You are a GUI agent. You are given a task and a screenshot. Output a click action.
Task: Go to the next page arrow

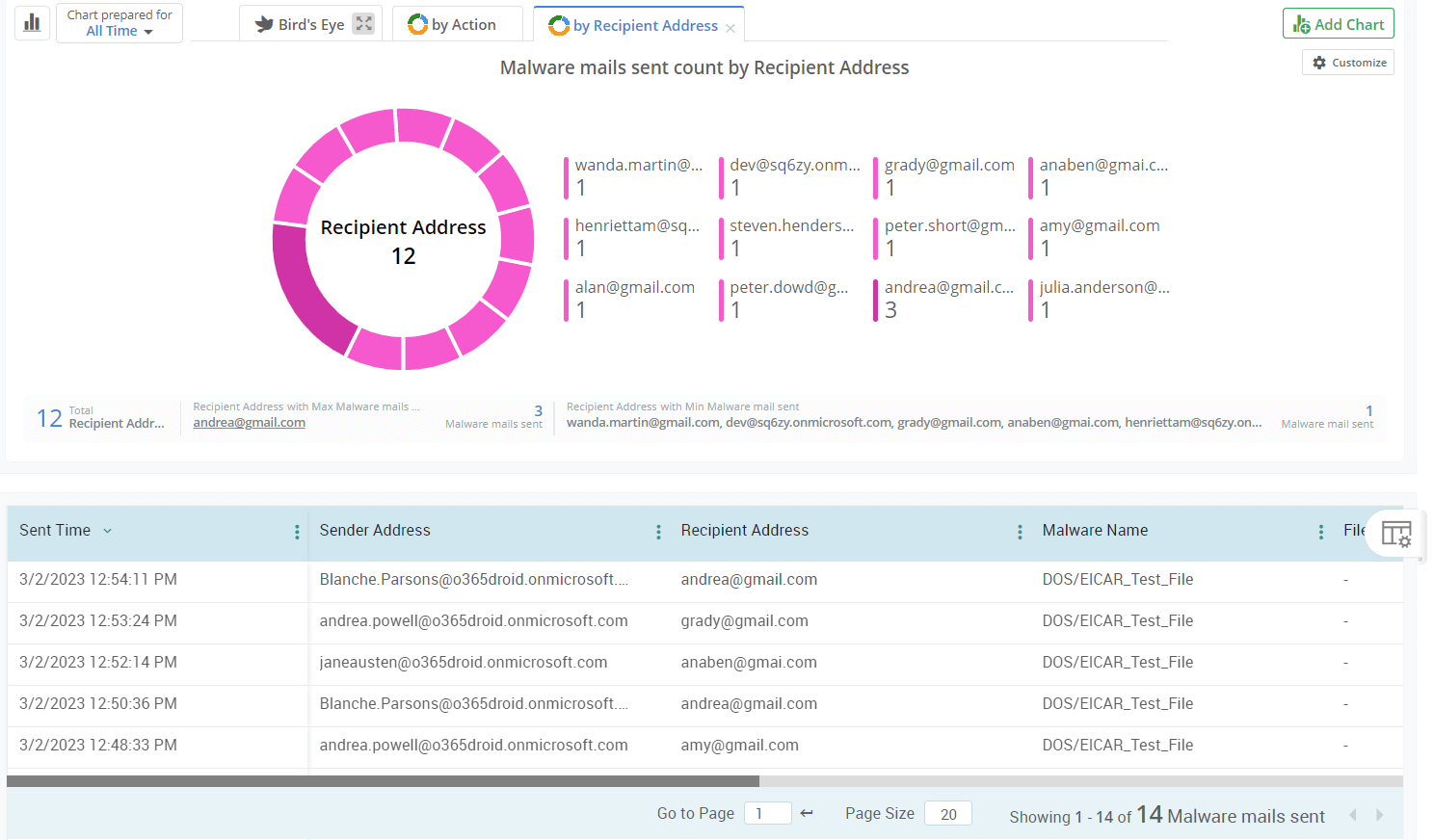click(1379, 815)
